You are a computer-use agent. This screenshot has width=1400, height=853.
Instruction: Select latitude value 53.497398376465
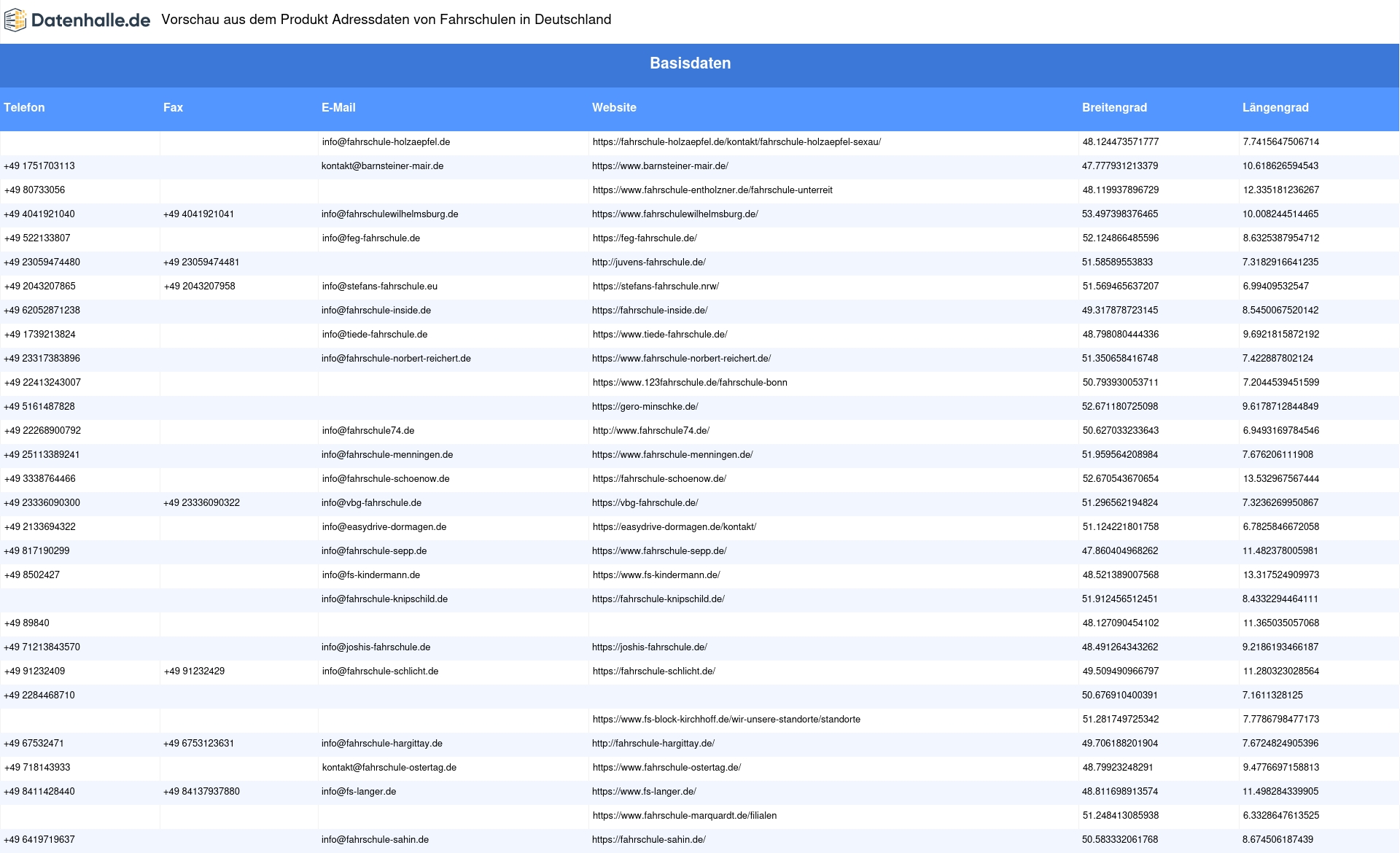pos(1120,214)
